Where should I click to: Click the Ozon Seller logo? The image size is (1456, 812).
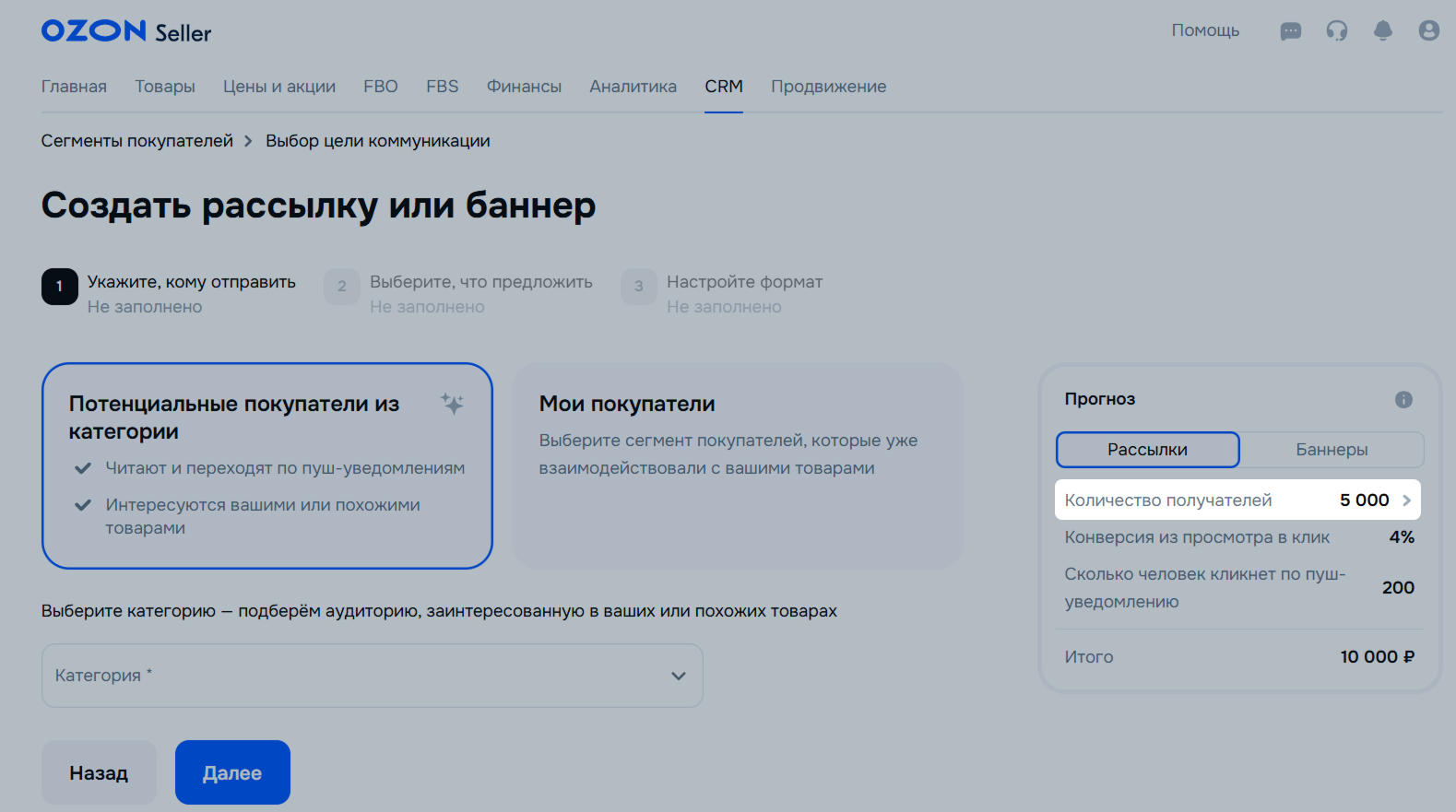(x=126, y=31)
